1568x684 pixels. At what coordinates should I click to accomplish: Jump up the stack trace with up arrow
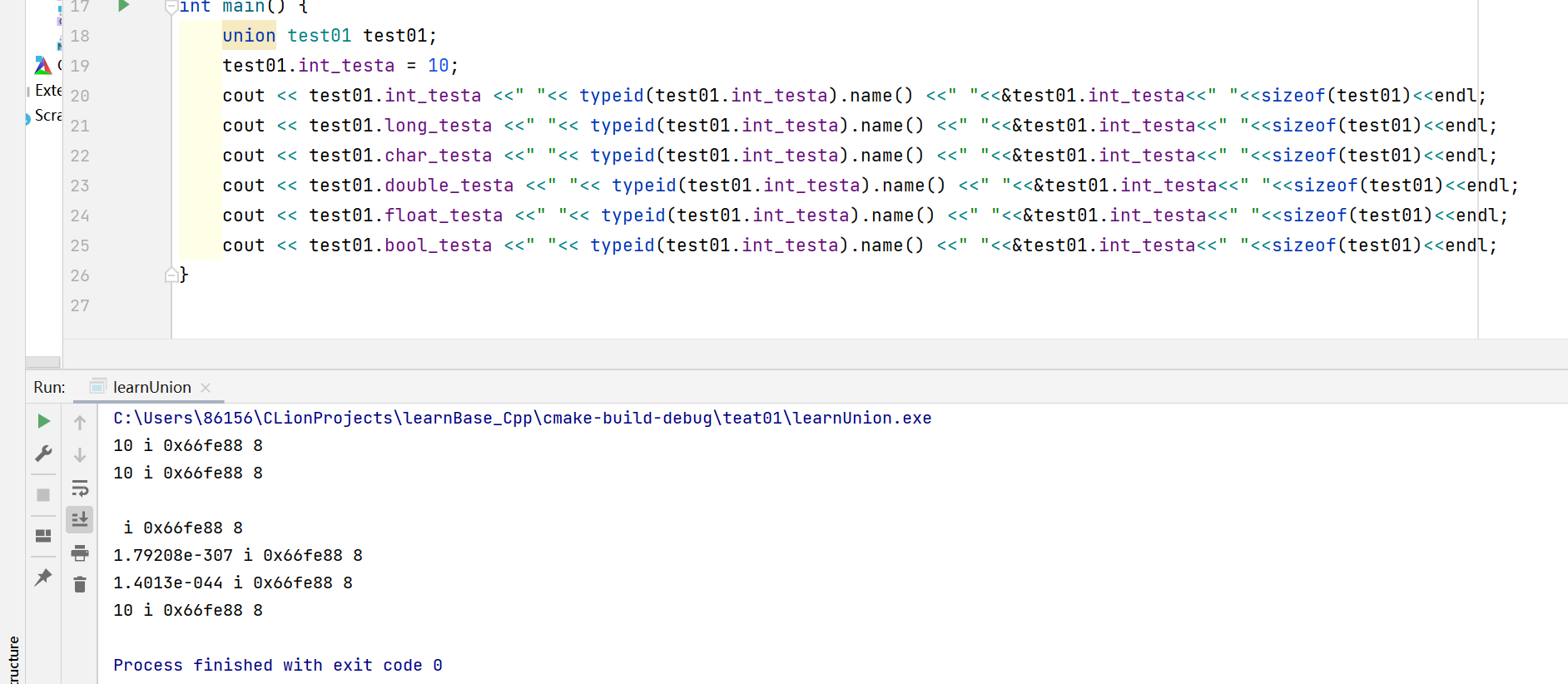[x=80, y=423]
